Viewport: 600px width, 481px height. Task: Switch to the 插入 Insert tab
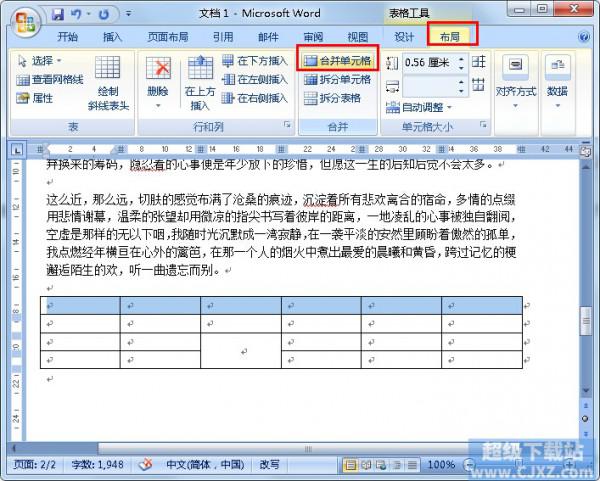click(112, 37)
